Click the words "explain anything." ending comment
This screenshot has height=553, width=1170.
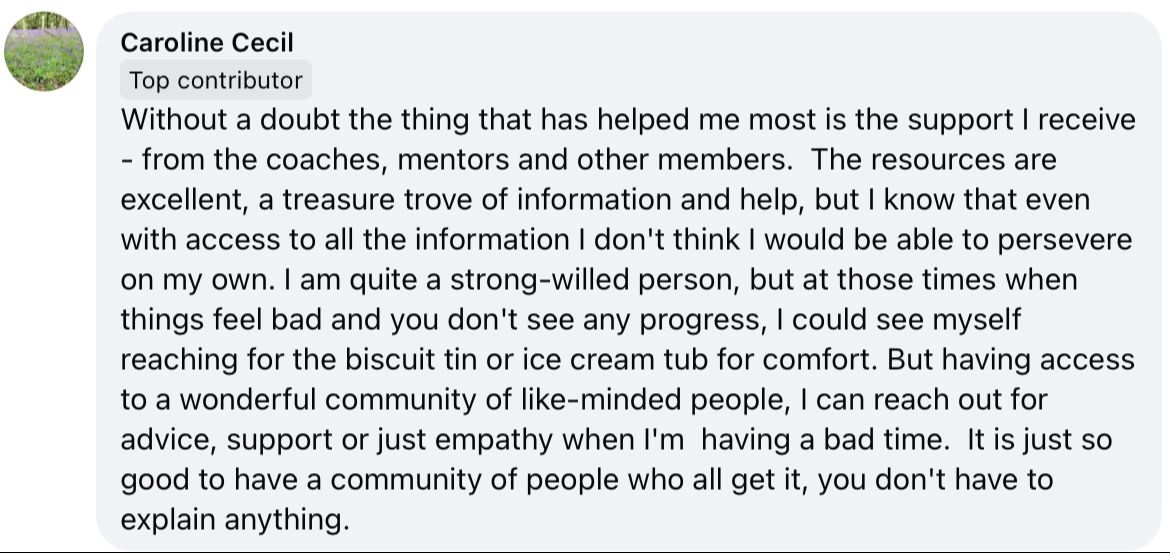click(234, 520)
